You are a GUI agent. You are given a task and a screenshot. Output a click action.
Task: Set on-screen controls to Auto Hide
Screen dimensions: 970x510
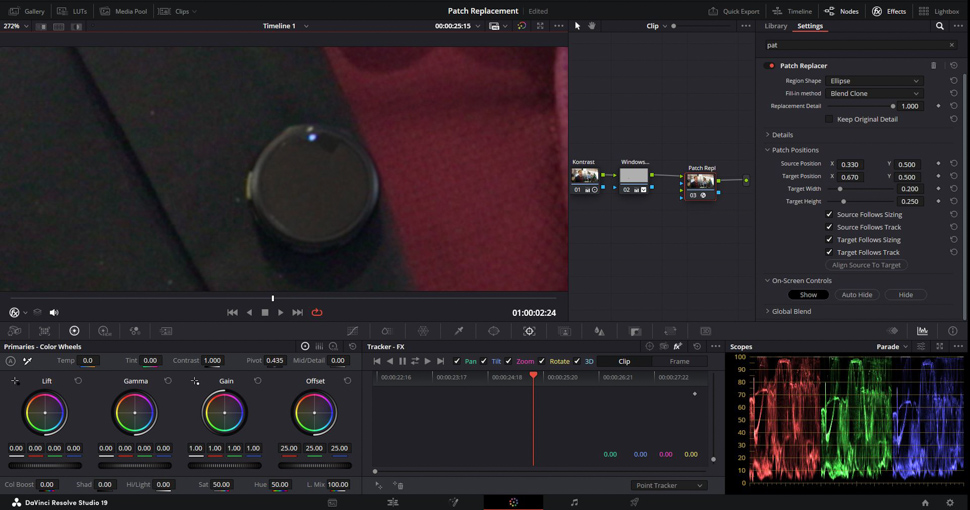[x=857, y=295]
